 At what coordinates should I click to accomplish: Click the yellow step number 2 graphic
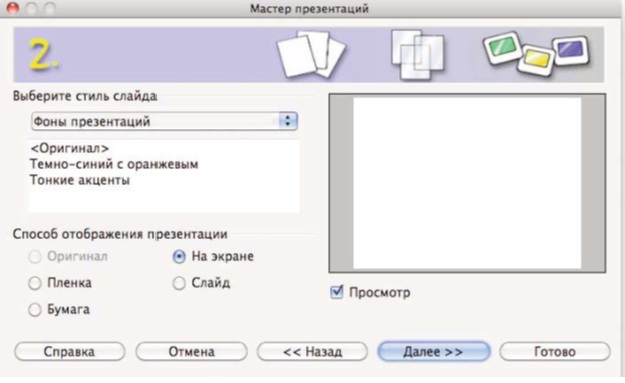[43, 55]
